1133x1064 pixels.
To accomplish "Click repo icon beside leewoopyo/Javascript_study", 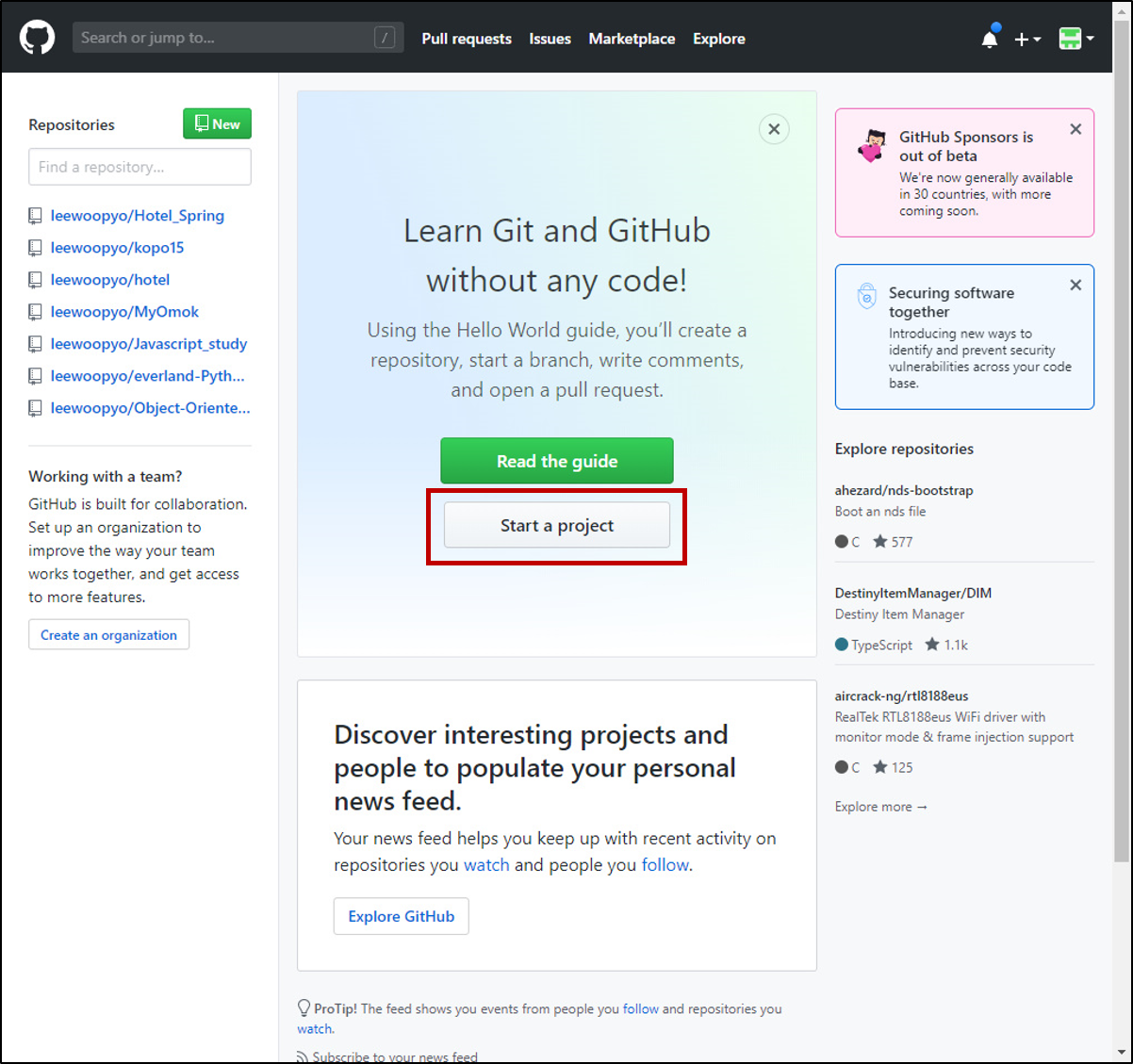I will point(35,344).
